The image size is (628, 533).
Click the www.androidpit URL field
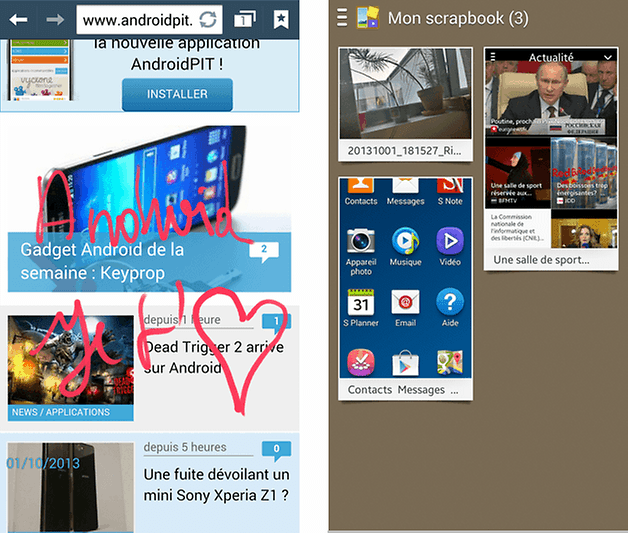click(149, 20)
